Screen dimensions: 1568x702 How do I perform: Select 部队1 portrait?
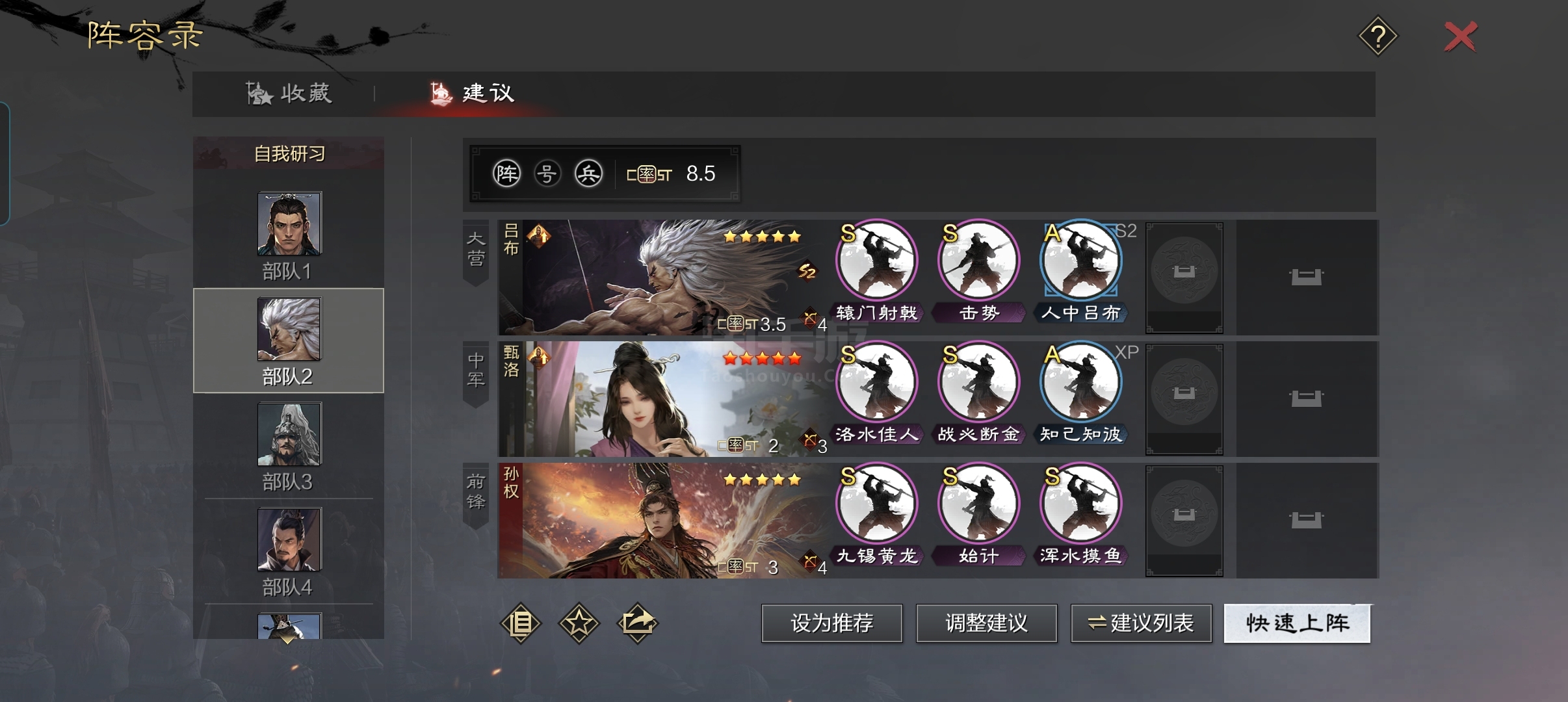[x=289, y=224]
